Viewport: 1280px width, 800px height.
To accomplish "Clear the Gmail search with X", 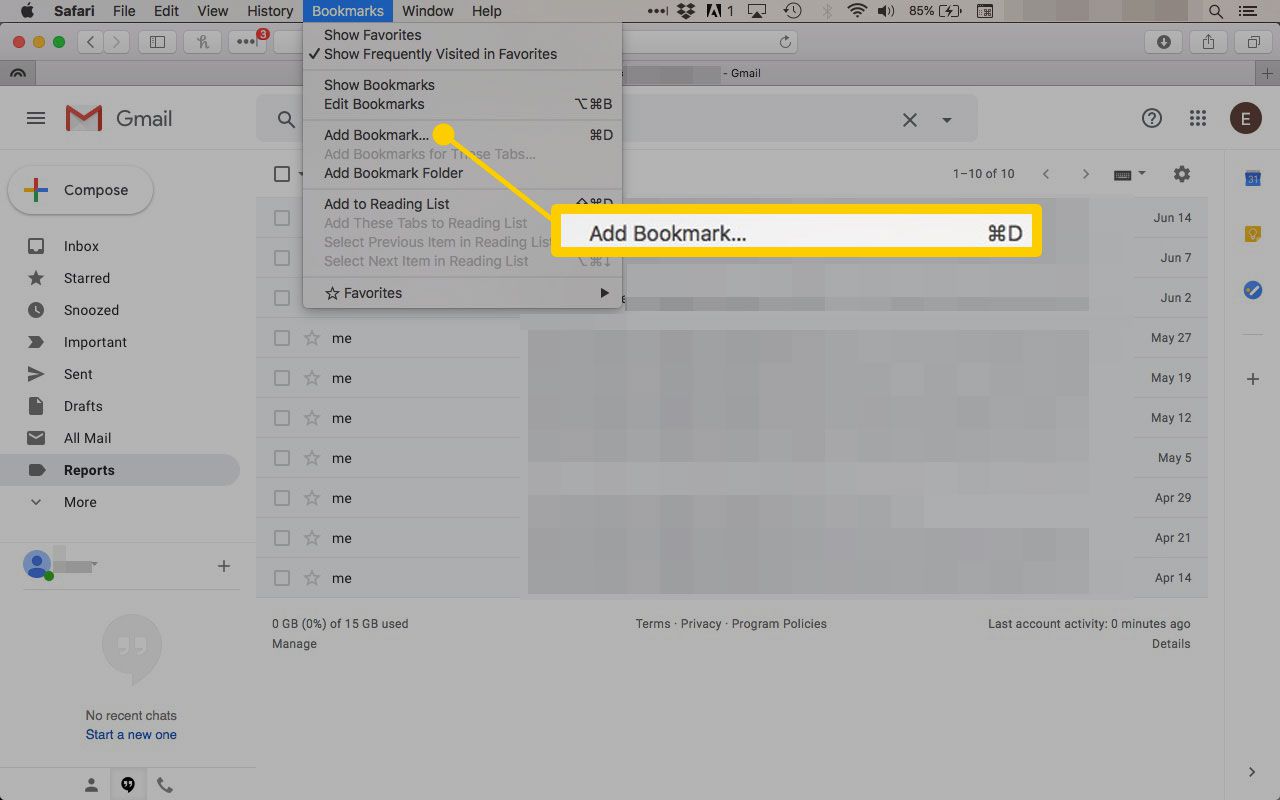I will coord(910,120).
